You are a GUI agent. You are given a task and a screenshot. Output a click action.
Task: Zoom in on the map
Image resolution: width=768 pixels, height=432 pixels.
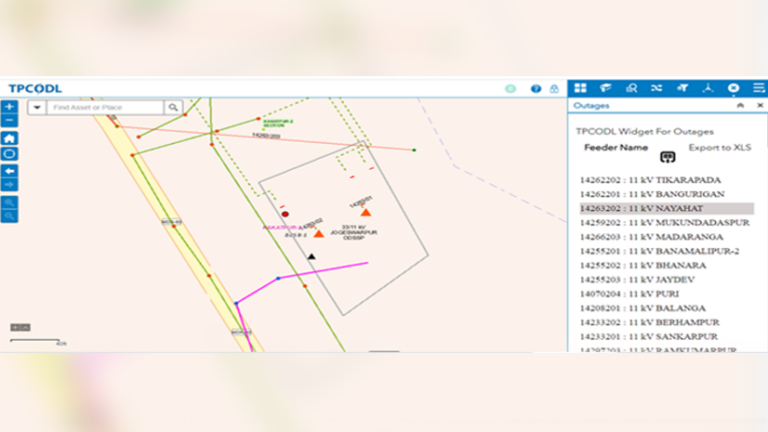coord(9,105)
